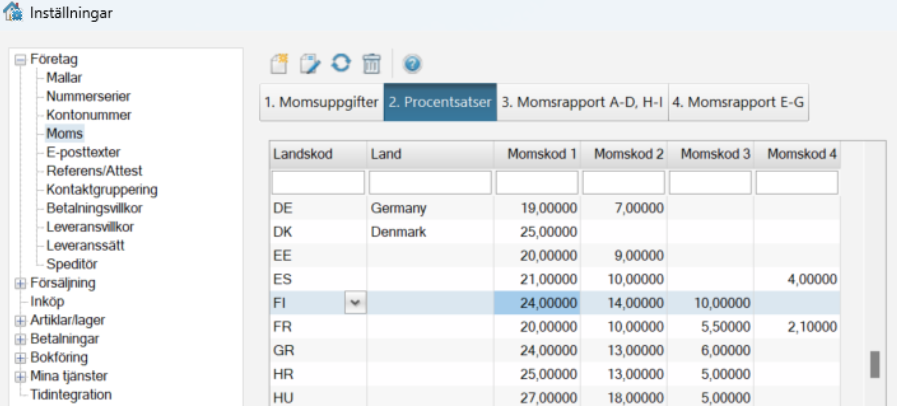This screenshot has height=406, width=897.
Task: Click the Inställningar house icon in title
Action: pyautogui.click(x=13, y=11)
